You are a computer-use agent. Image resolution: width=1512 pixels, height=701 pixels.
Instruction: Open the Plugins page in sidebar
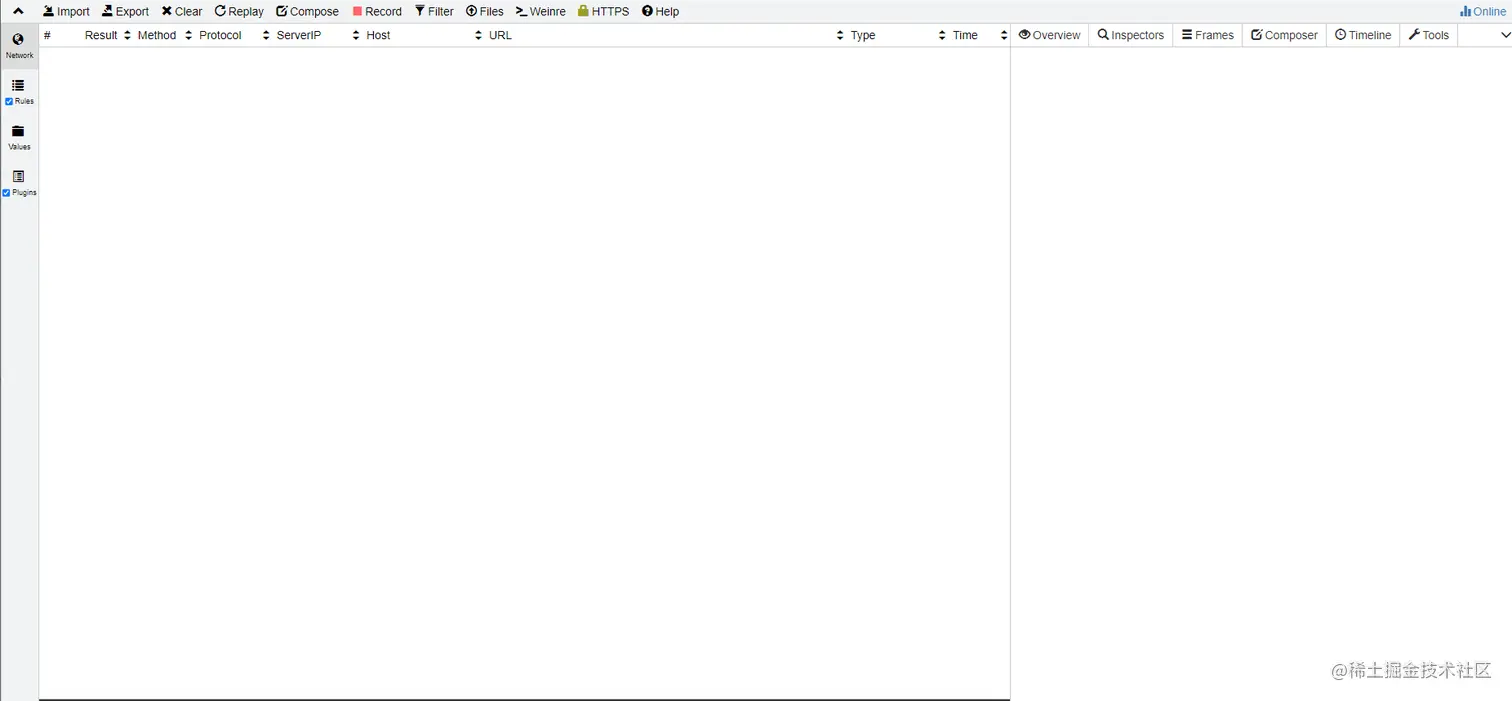[19, 182]
